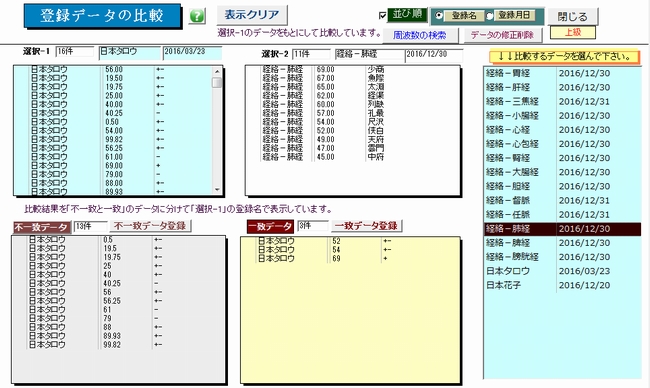Select highlighted 経絡－肺経 row in data list
650x388 pixels.
click(x=563, y=229)
